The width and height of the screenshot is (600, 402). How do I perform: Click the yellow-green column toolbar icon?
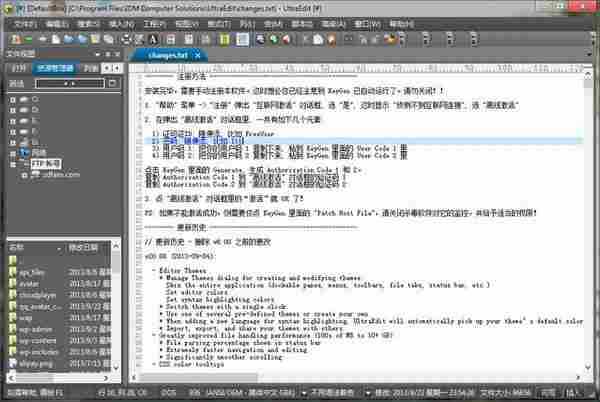click(224, 39)
